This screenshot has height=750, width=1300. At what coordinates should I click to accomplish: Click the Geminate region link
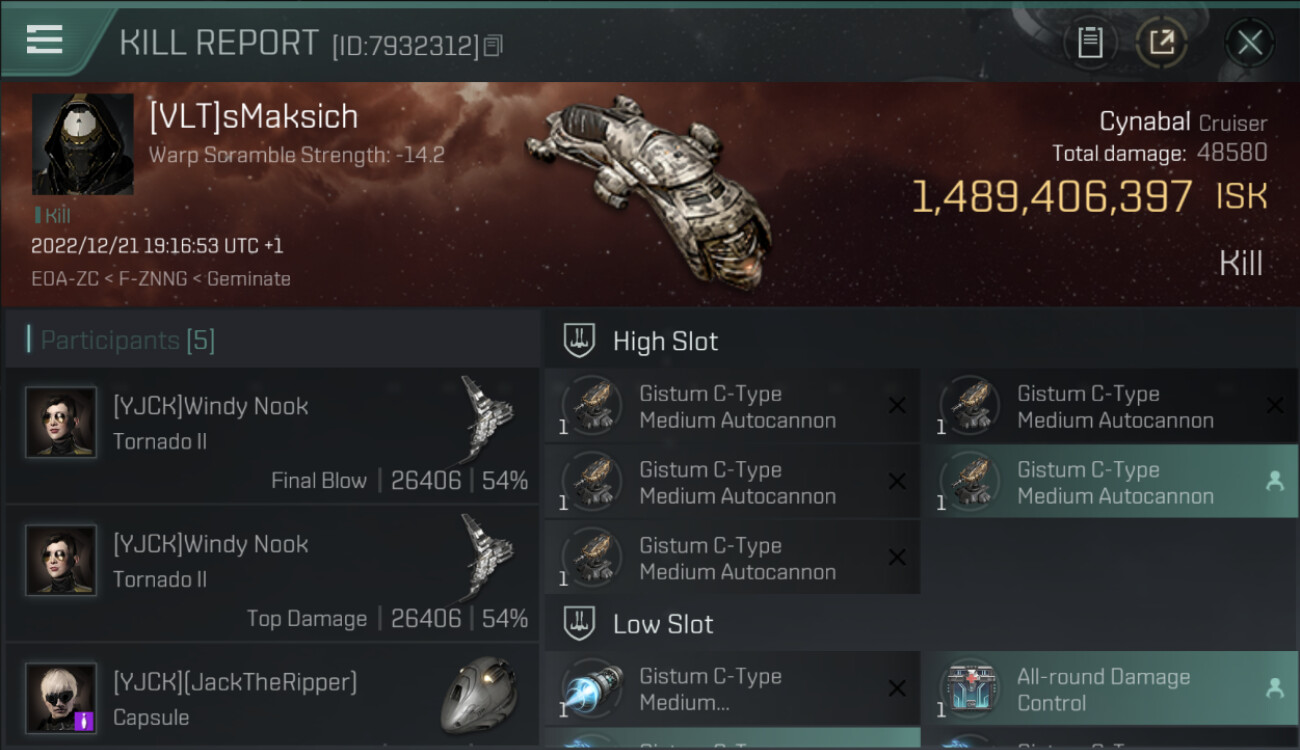254,279
